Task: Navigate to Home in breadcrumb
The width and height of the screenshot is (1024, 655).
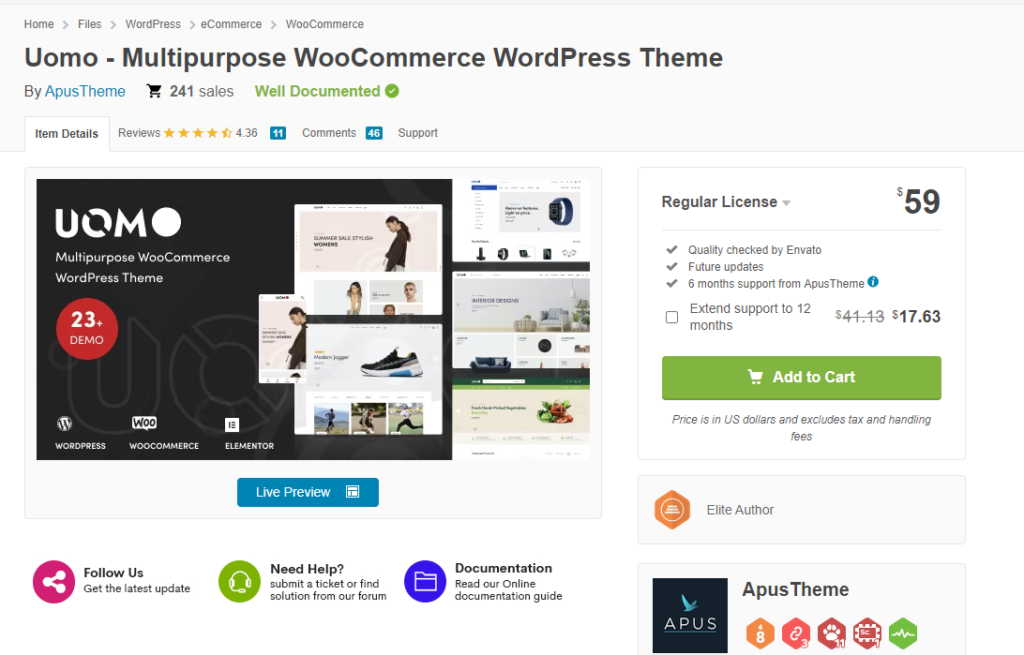Action: 39,24
